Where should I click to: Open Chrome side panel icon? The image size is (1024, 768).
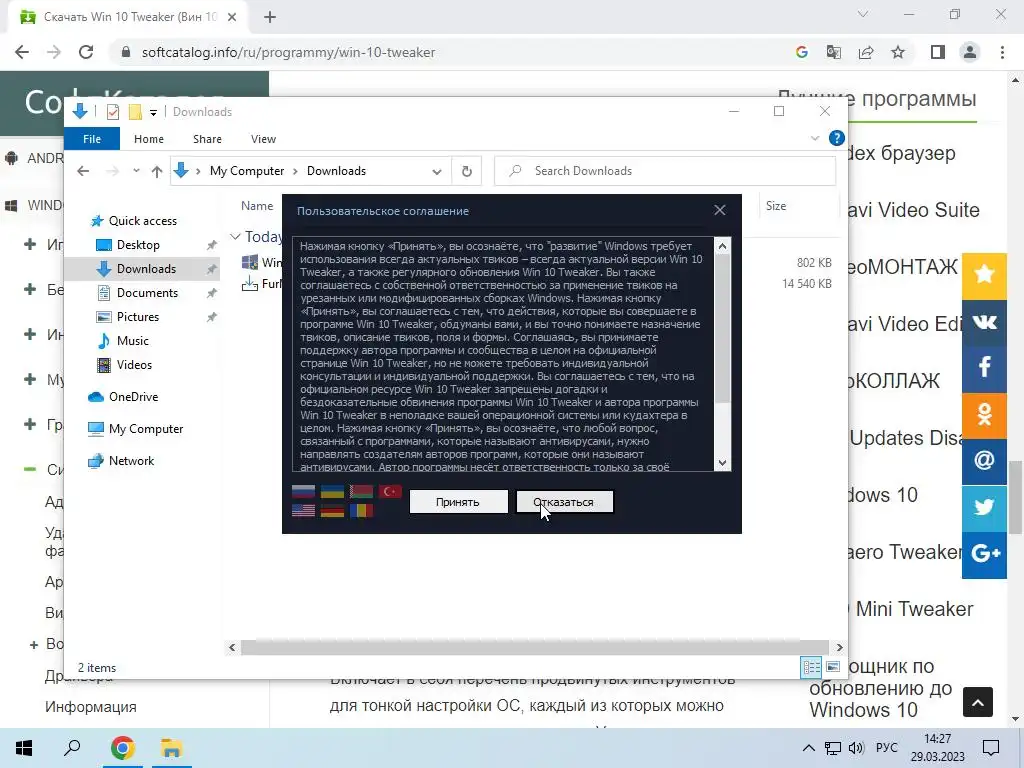click(x=938, y=52)
